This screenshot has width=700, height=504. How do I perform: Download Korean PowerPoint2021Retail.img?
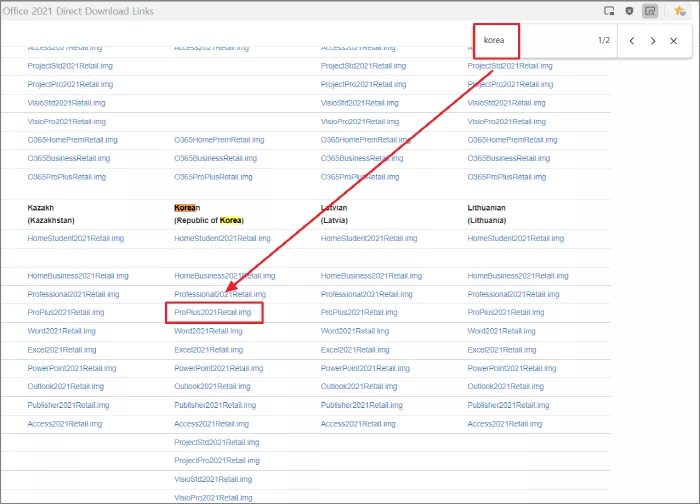pos(219,368)
